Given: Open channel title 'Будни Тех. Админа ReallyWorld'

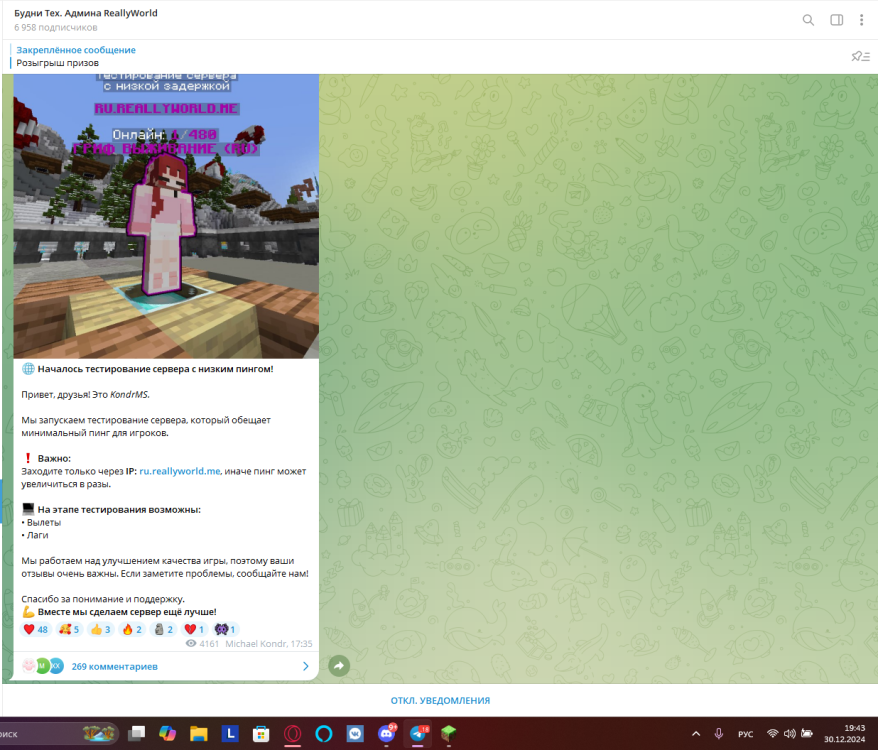Looking at the screenshot, I should tap(86, 13).
